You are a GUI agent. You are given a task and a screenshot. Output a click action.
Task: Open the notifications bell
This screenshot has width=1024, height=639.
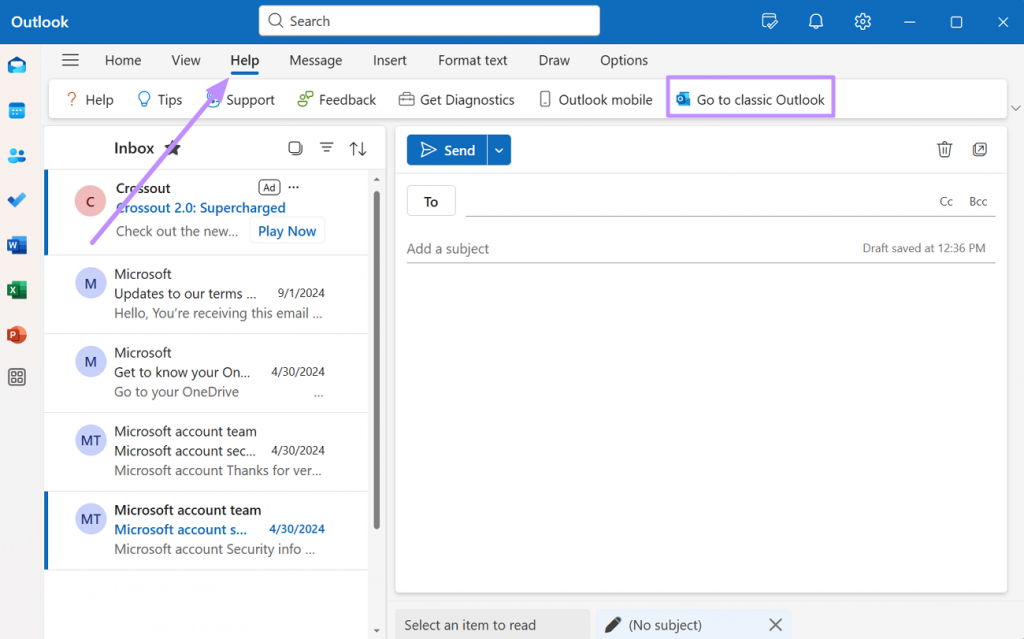coord(816,22)
